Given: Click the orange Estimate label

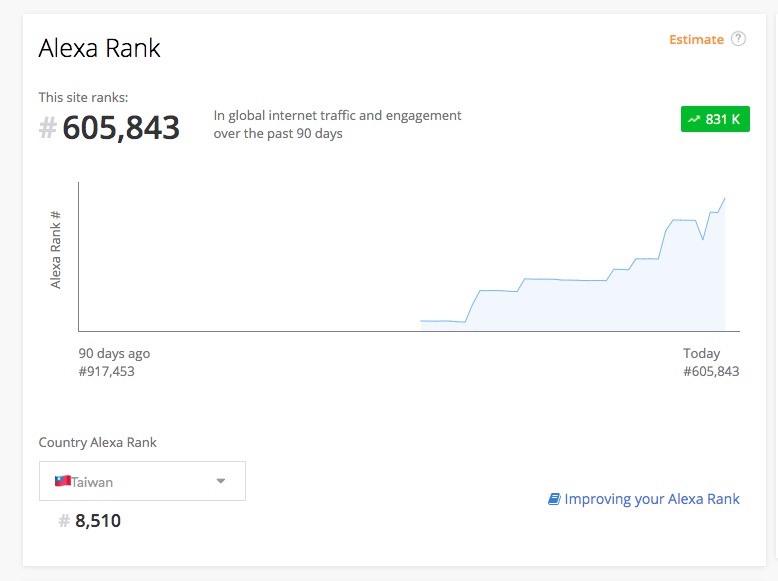Looking at the screenshot, I should click(x=696, y=40).
